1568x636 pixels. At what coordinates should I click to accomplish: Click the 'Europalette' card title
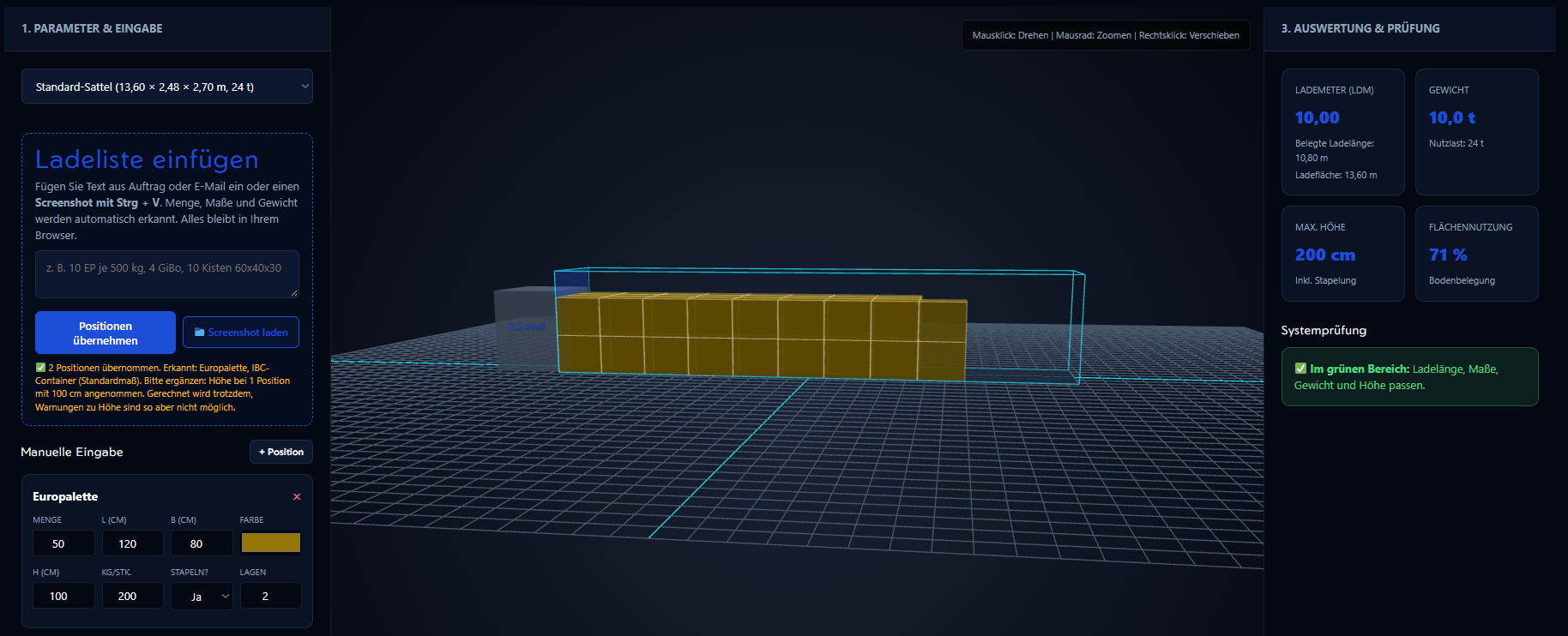(x=65, y=496)
